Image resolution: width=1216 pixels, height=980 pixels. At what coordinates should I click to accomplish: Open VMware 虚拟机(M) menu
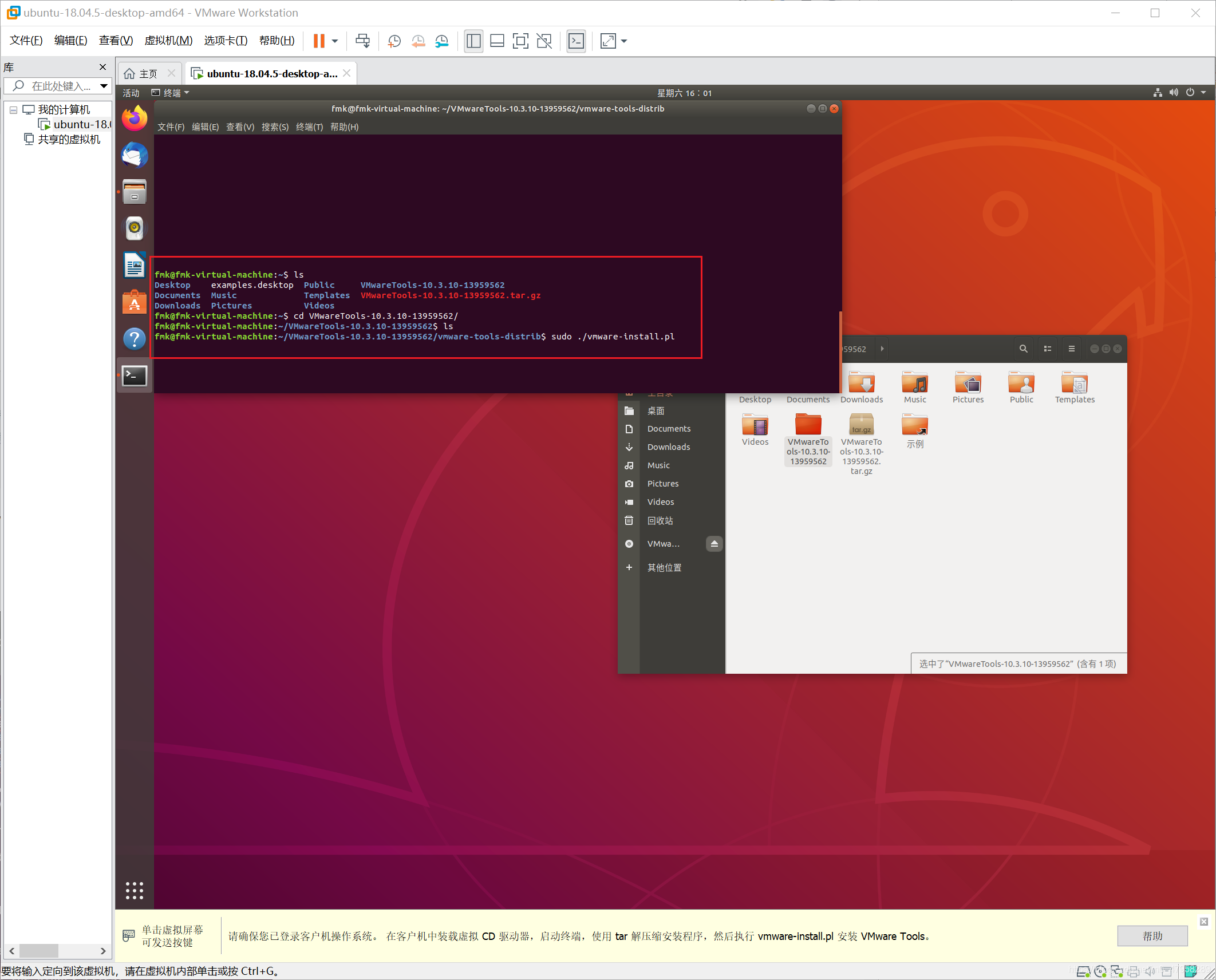168,41
